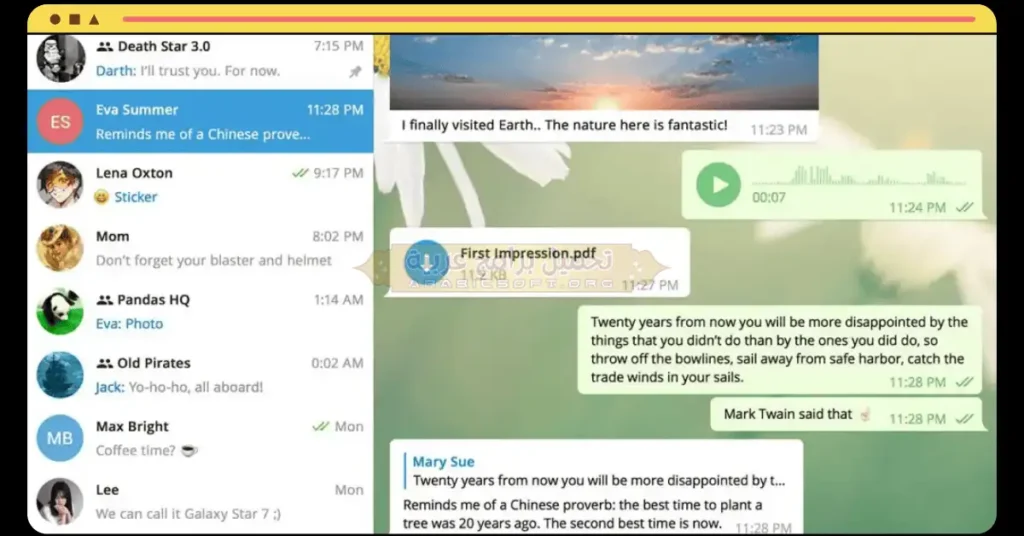Screen dimensions: 1024x536
Task: Select the Eva Summer conversation
Action: click(x=200, y=121)
